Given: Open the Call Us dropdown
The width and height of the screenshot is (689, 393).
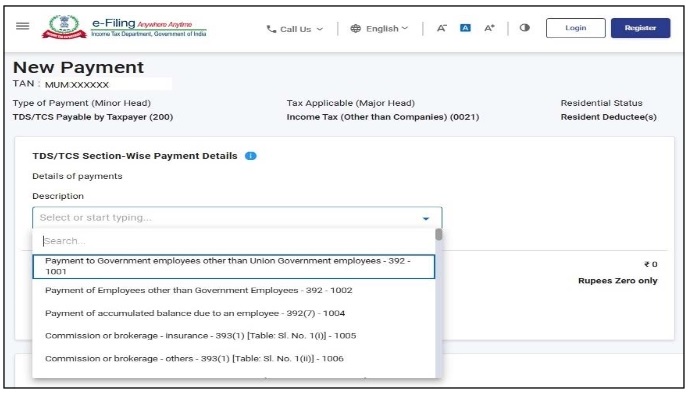Looking at the screenshot, I should (295, 29).
